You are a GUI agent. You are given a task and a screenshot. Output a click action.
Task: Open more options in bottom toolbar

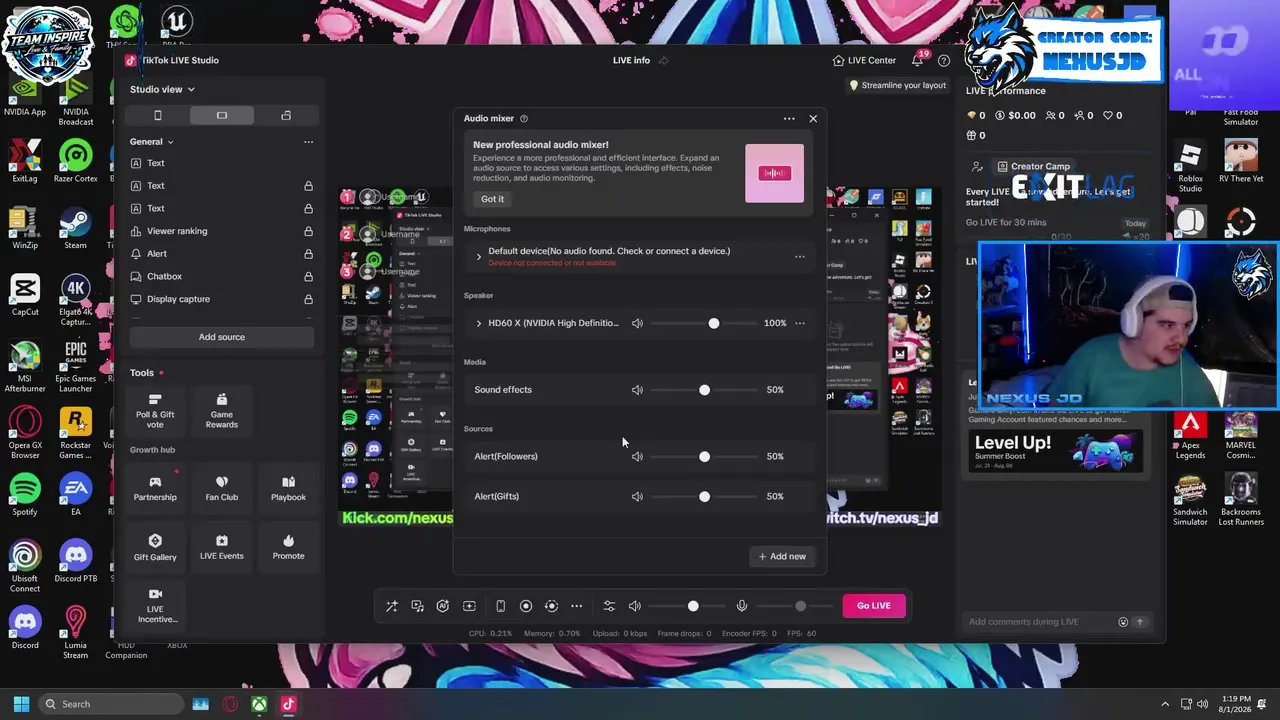576,606
